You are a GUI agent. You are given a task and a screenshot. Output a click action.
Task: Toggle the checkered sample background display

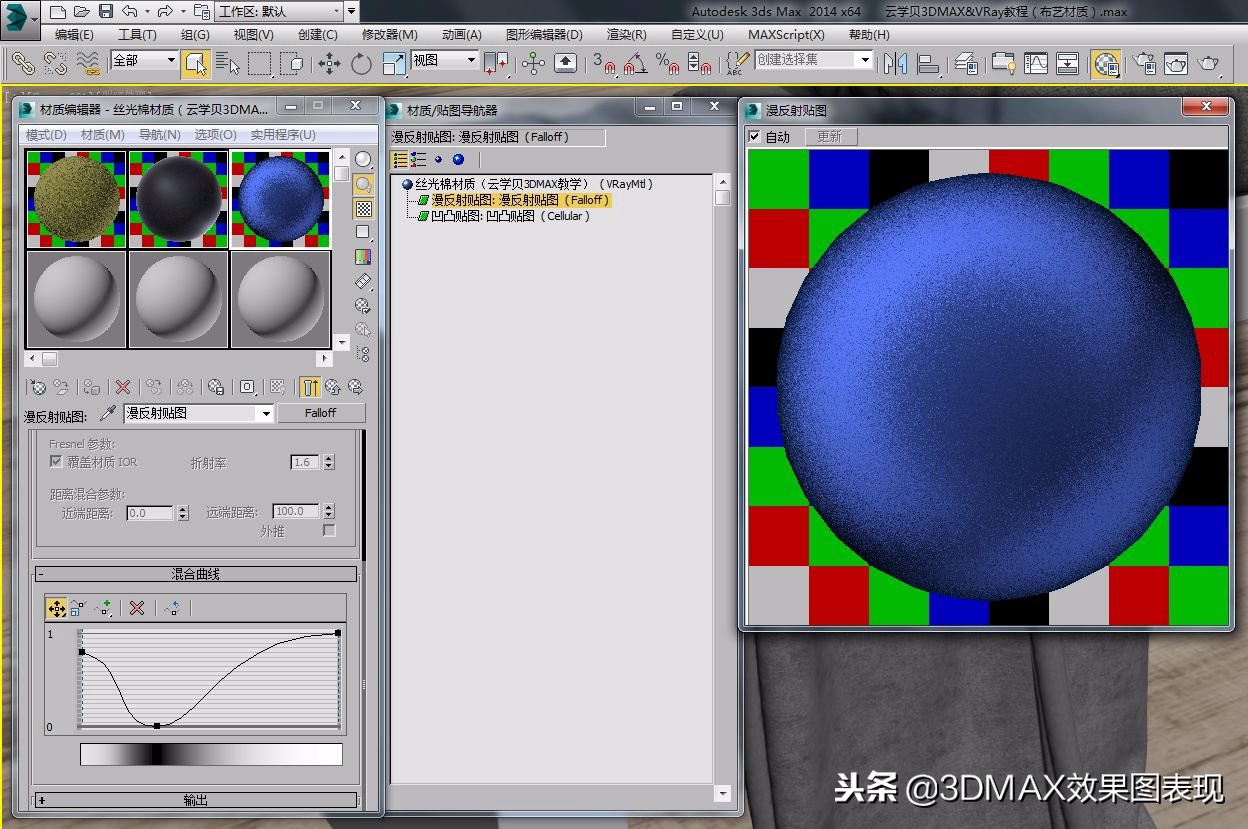[362, 207]
